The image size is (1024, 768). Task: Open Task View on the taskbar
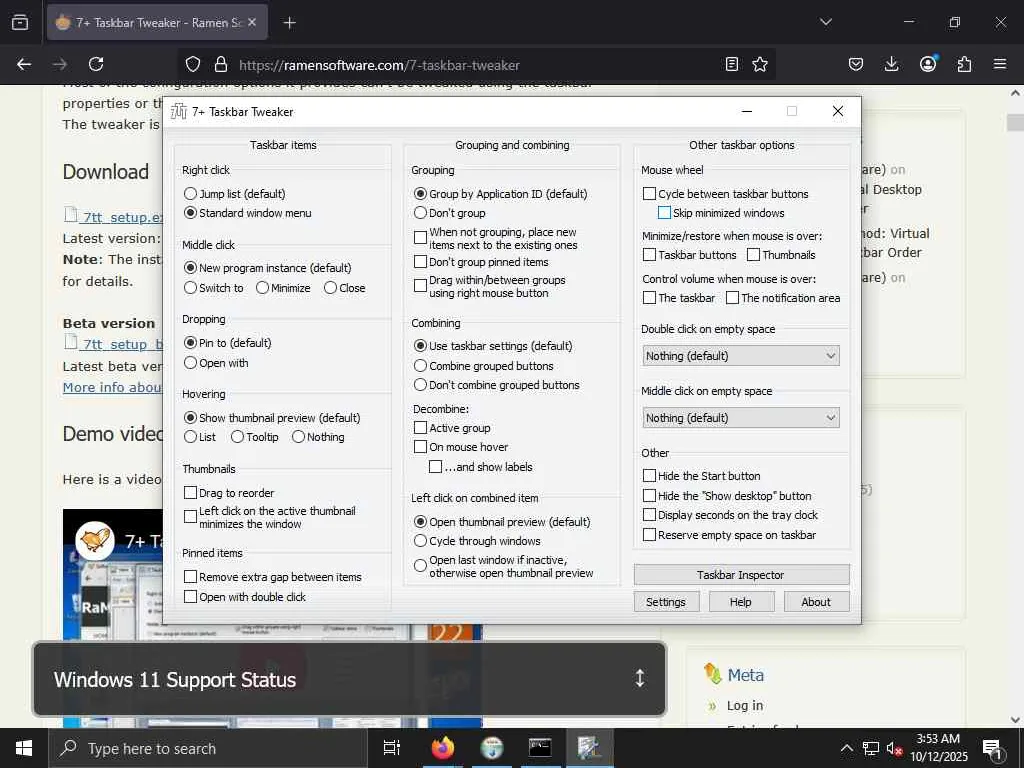pyautogui.click(x=392, y=748)
